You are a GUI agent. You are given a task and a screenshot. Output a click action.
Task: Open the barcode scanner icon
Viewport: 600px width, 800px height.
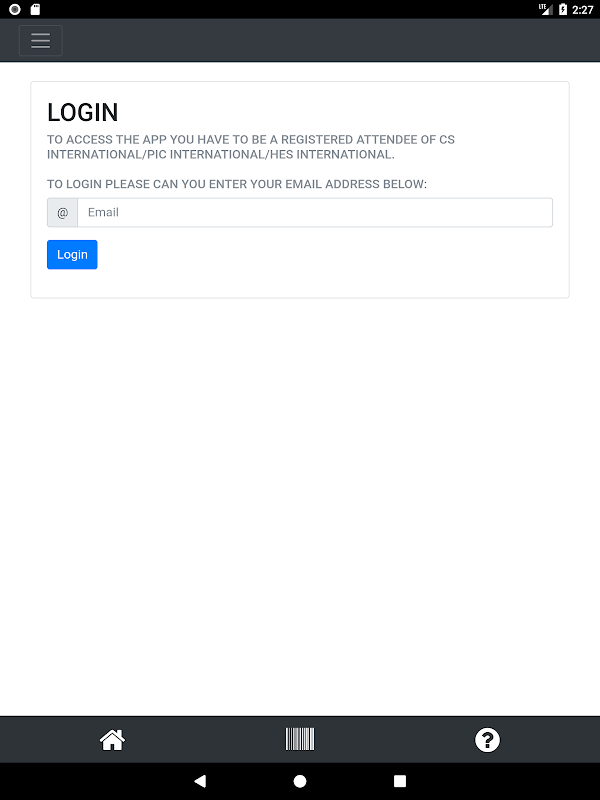point(300,739)
